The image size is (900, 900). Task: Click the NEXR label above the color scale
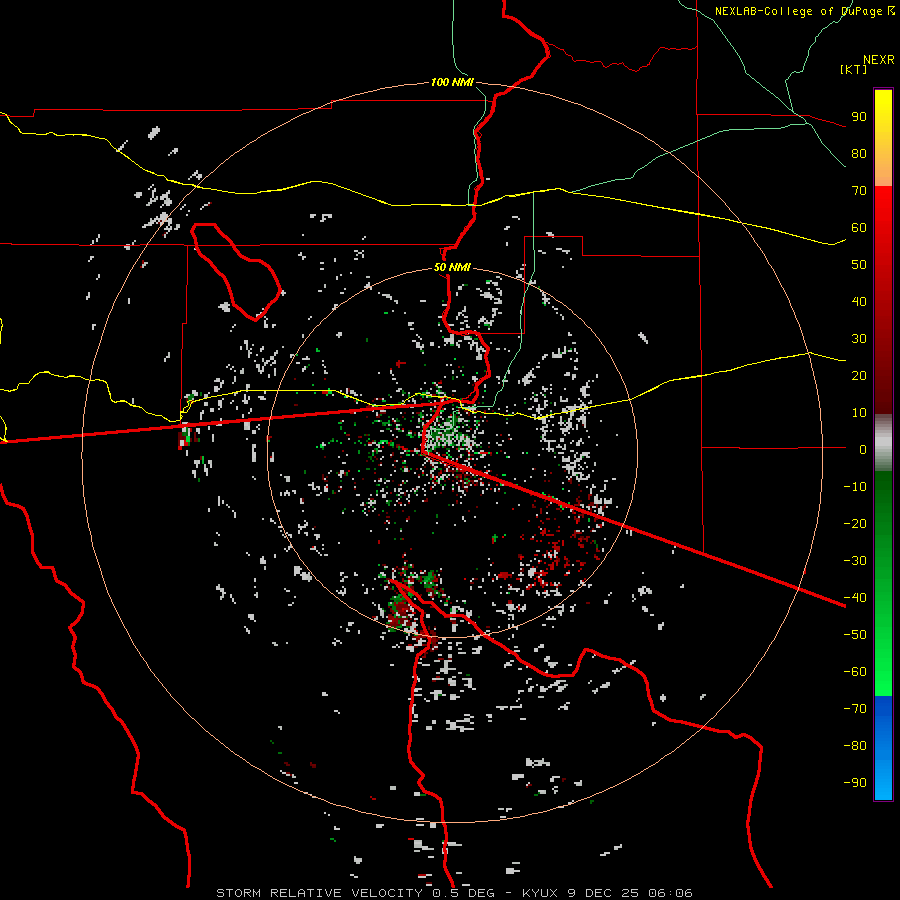(x=879, y=60)
